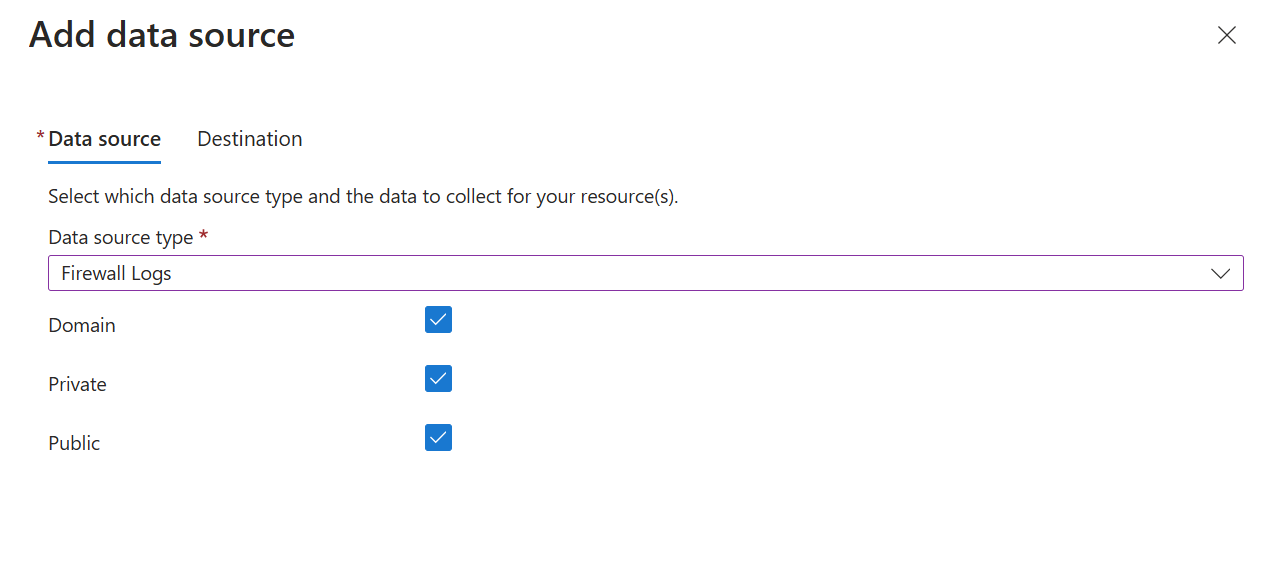
Task: Click the Data source type field label
Action: pyautogui.click(x=121, y=238)
